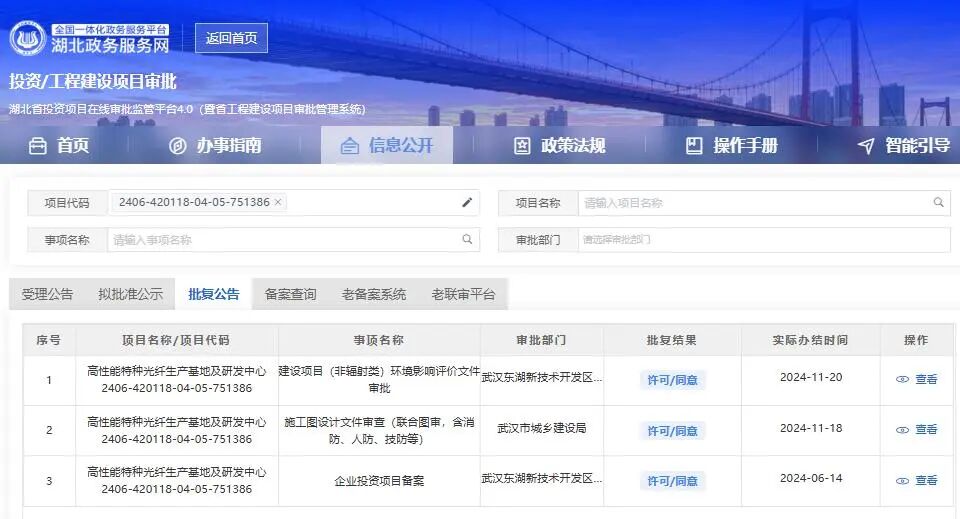Click the 项目名称 input field
The width and height of the screenshot is (960, 519).
tap(764, 203)
